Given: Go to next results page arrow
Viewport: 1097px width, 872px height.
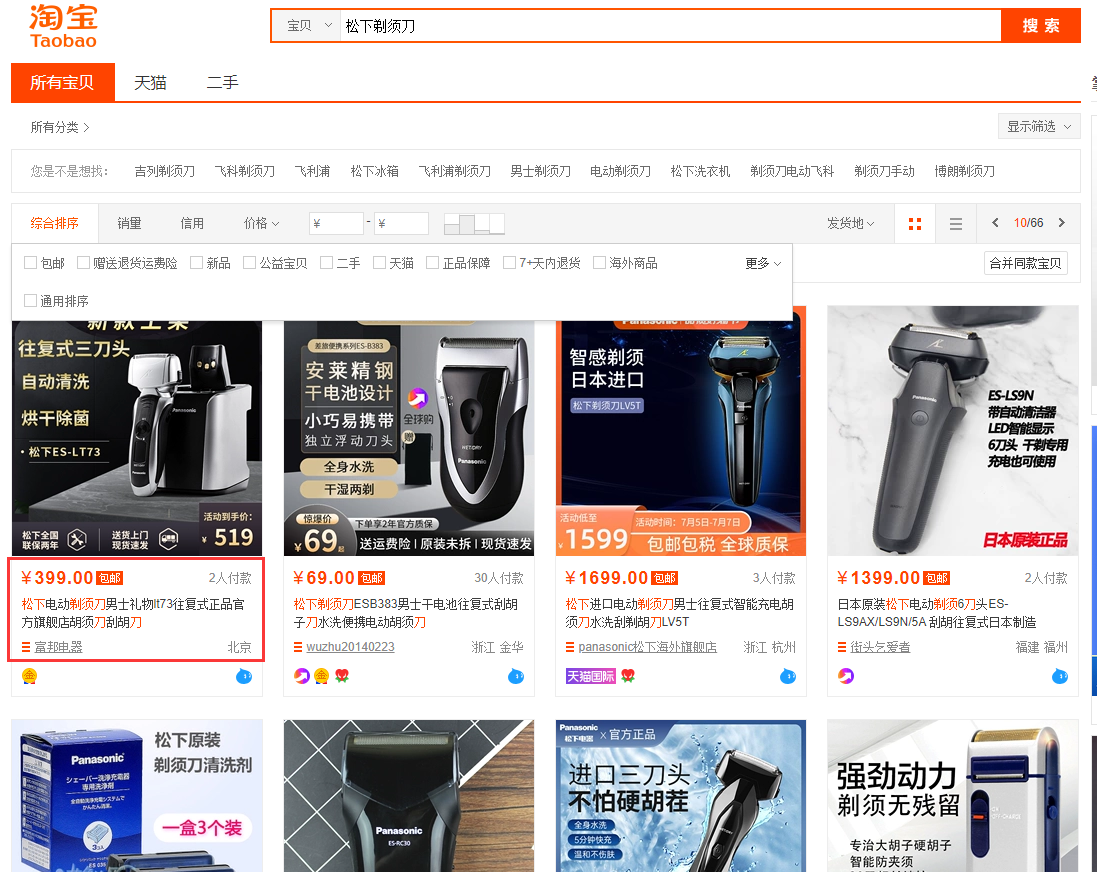Looking at the screenshot, I should (x=1062, y=223).
